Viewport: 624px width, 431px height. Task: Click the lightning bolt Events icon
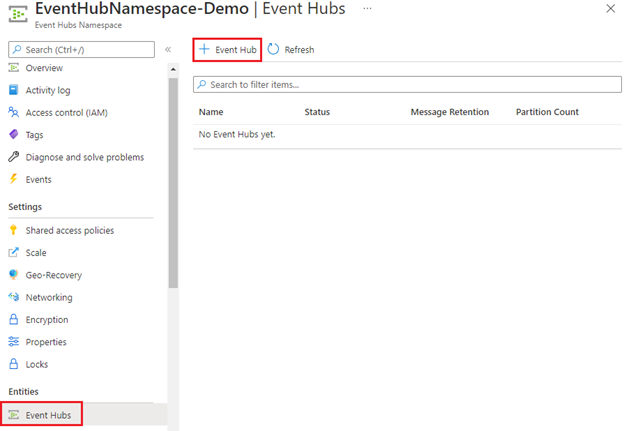pos(14,179)
